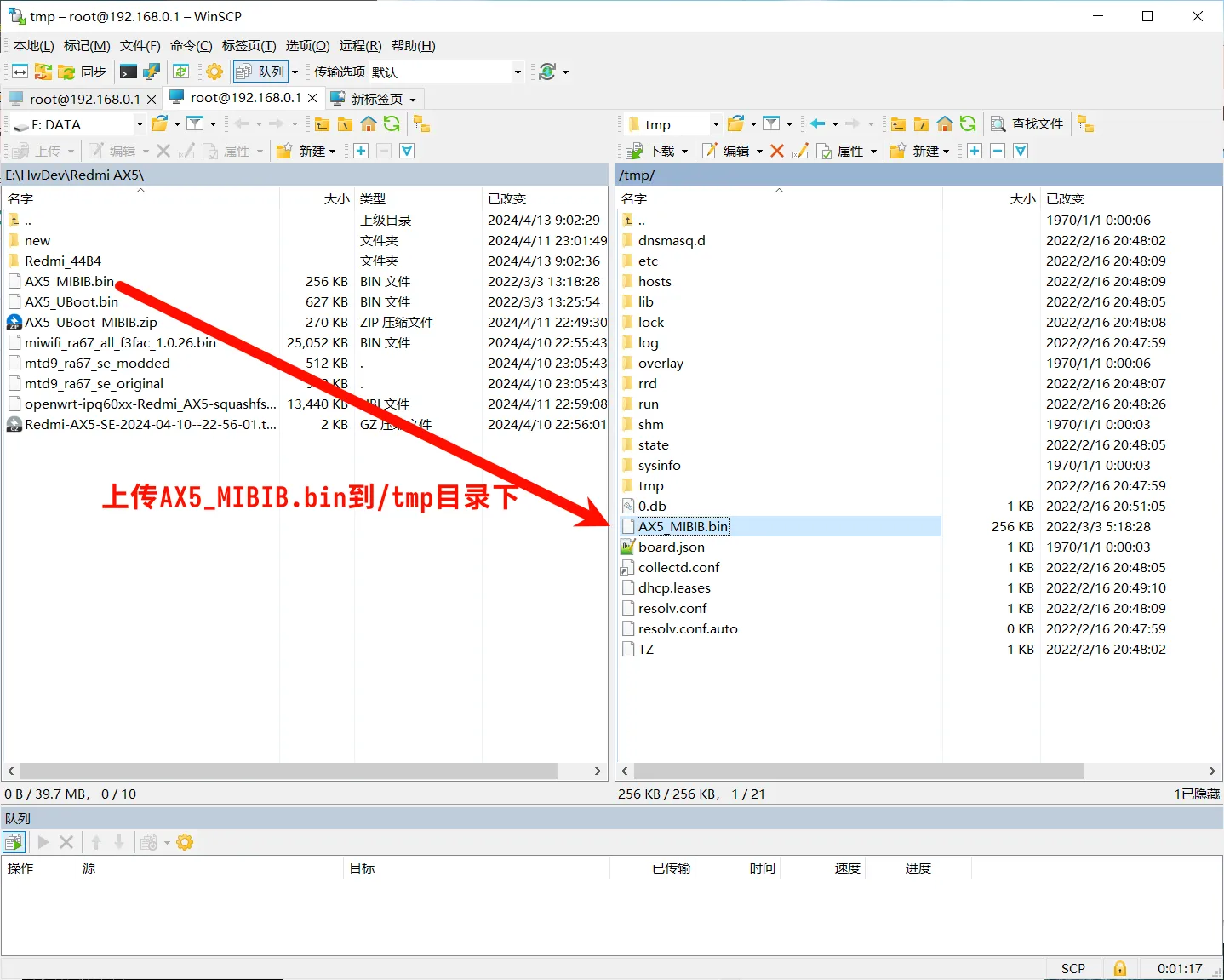The height and width of the screenshot is (980, 1224).
Task: Go to local parent directory icon
Action: pos(322,124)
